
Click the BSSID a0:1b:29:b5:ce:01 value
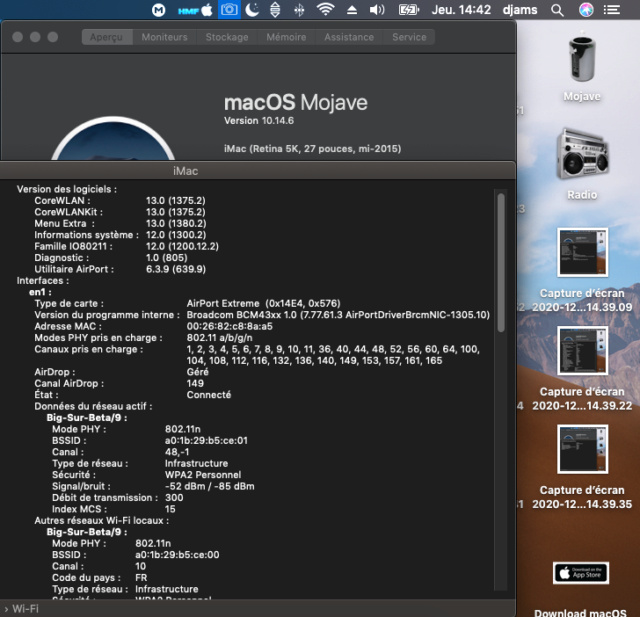pyautogui.click(x=206, y=441)
